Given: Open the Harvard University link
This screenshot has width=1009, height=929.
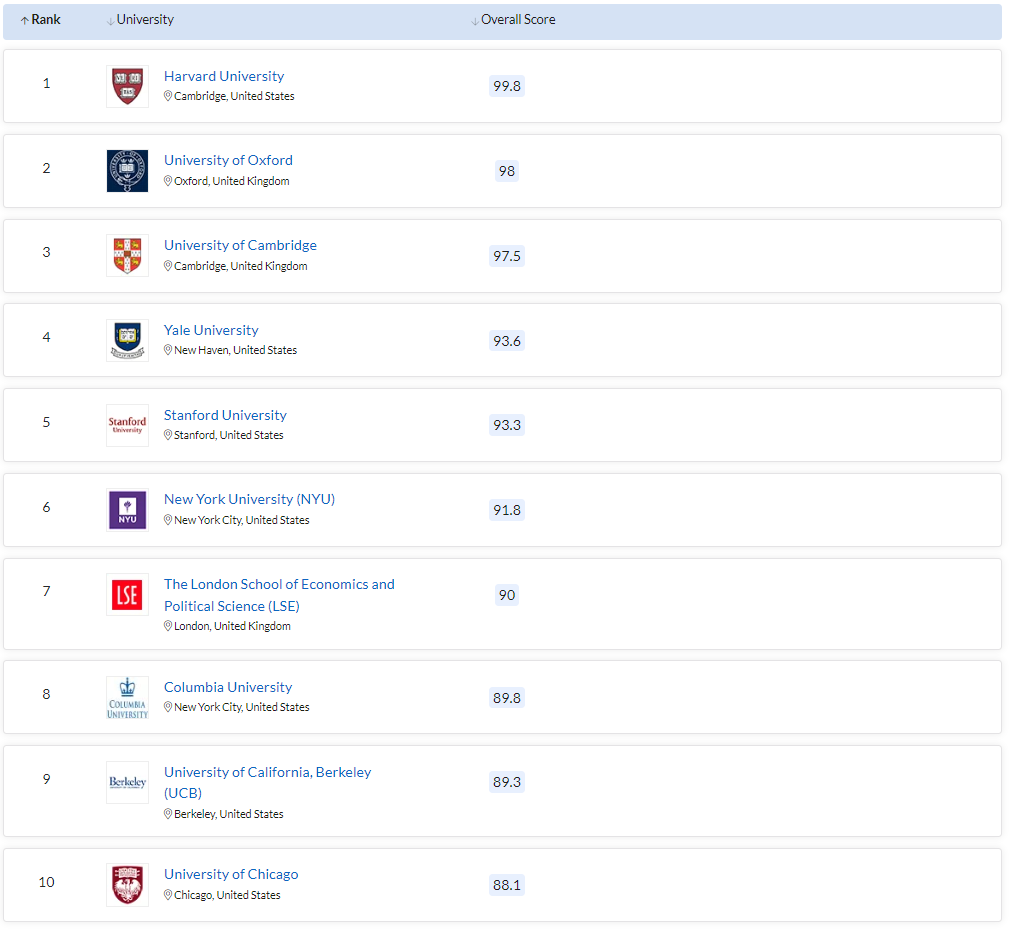Looking at the screenshot, I should coord(224,76).
